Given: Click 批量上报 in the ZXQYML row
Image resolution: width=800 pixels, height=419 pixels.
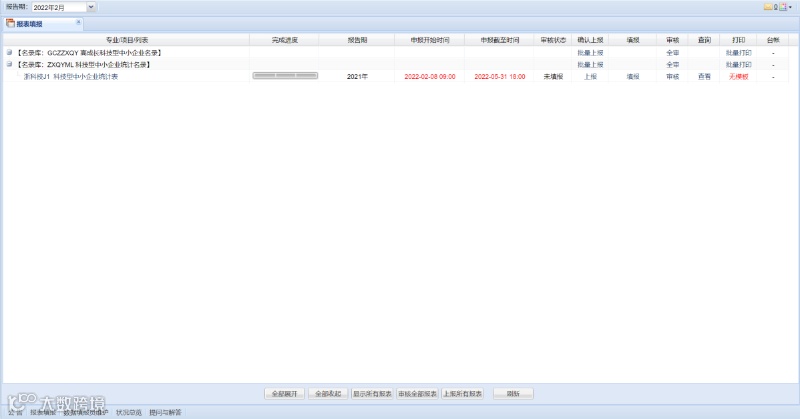Looking at the screenshot, I should pos(590,65).
